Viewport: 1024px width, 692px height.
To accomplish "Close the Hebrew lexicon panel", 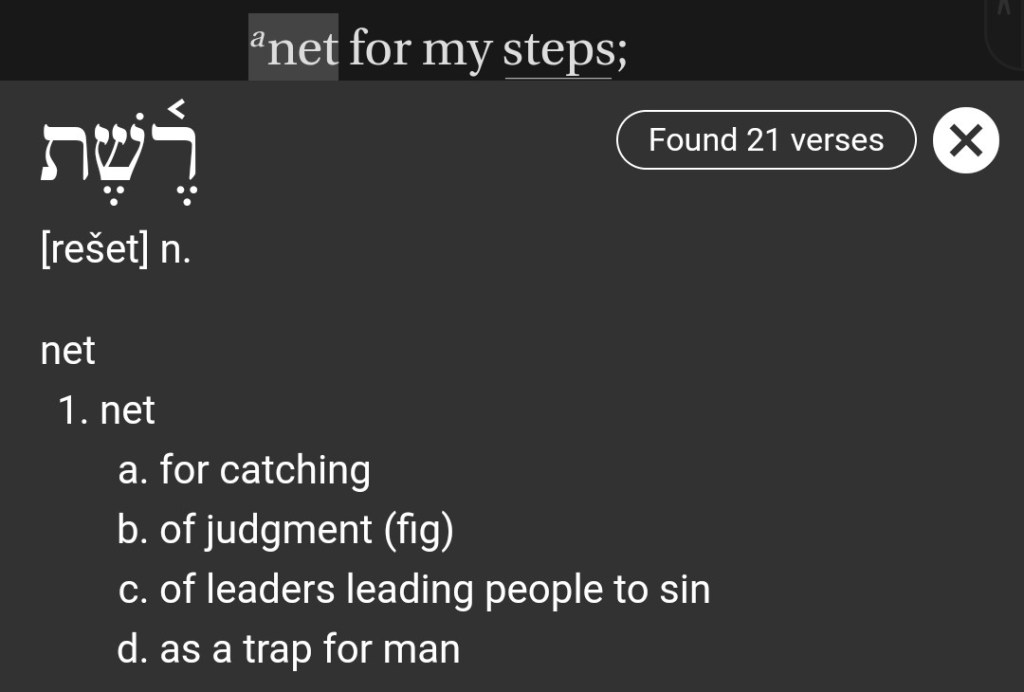I will click(965, 140).
